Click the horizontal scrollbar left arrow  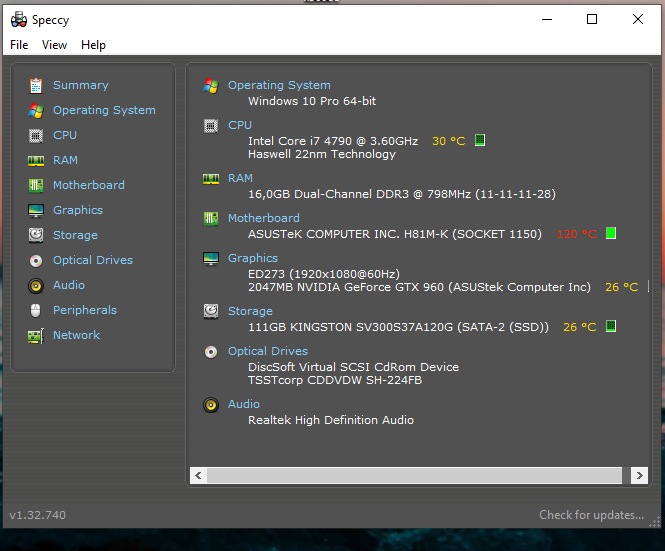[198, 475]
